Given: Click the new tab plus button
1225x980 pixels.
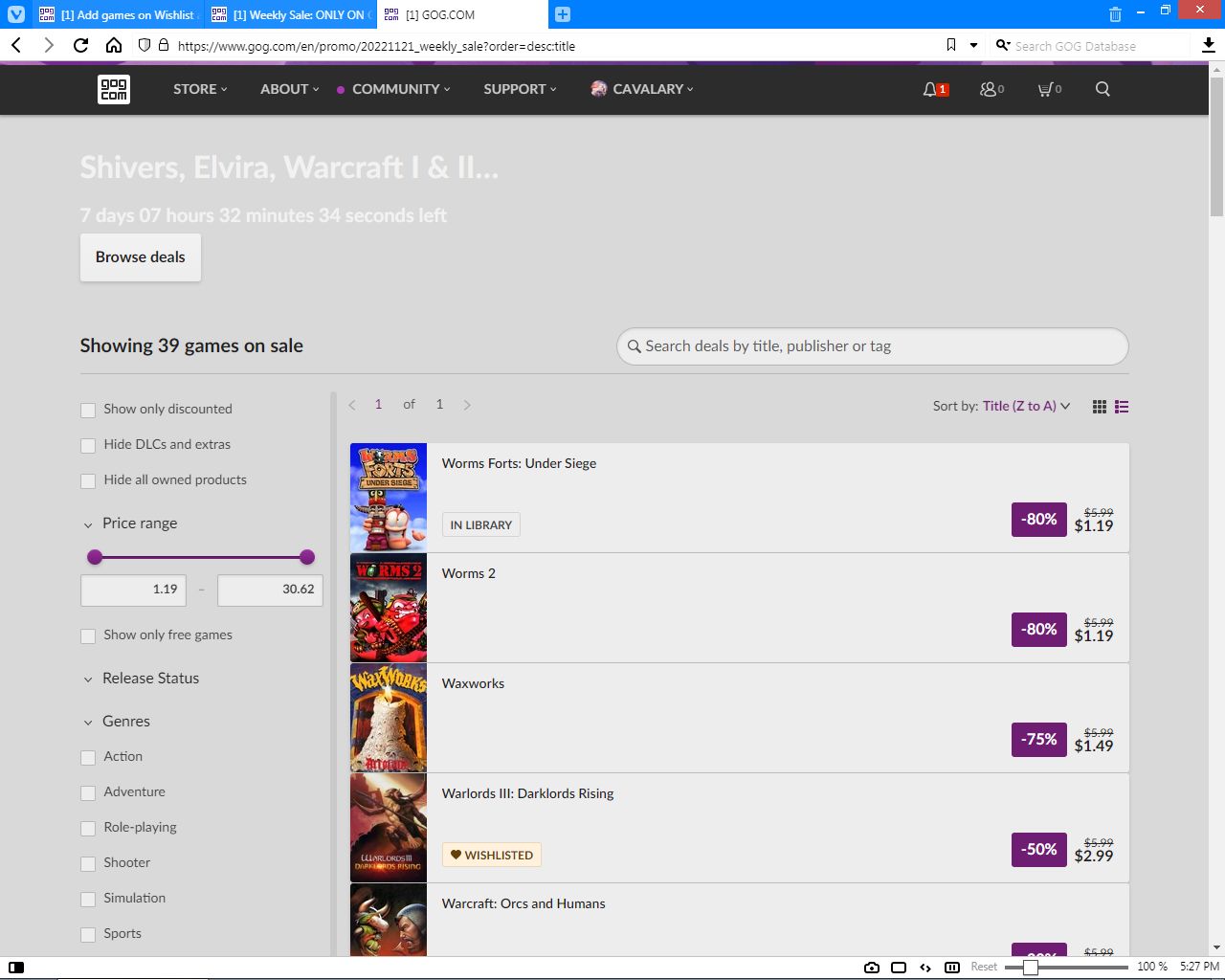Looking at the screenshot, I should (x=563, y=14).
